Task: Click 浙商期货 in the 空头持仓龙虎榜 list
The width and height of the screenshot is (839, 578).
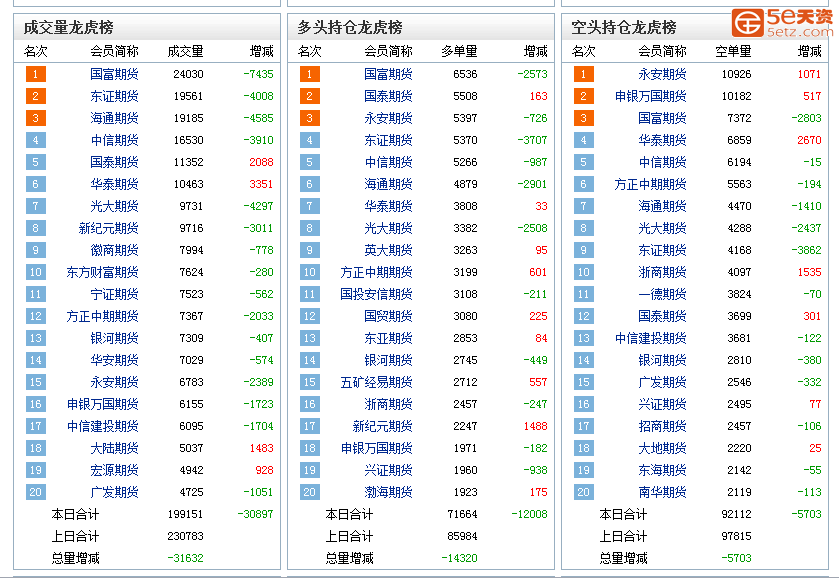Action: tap(662, 272)
